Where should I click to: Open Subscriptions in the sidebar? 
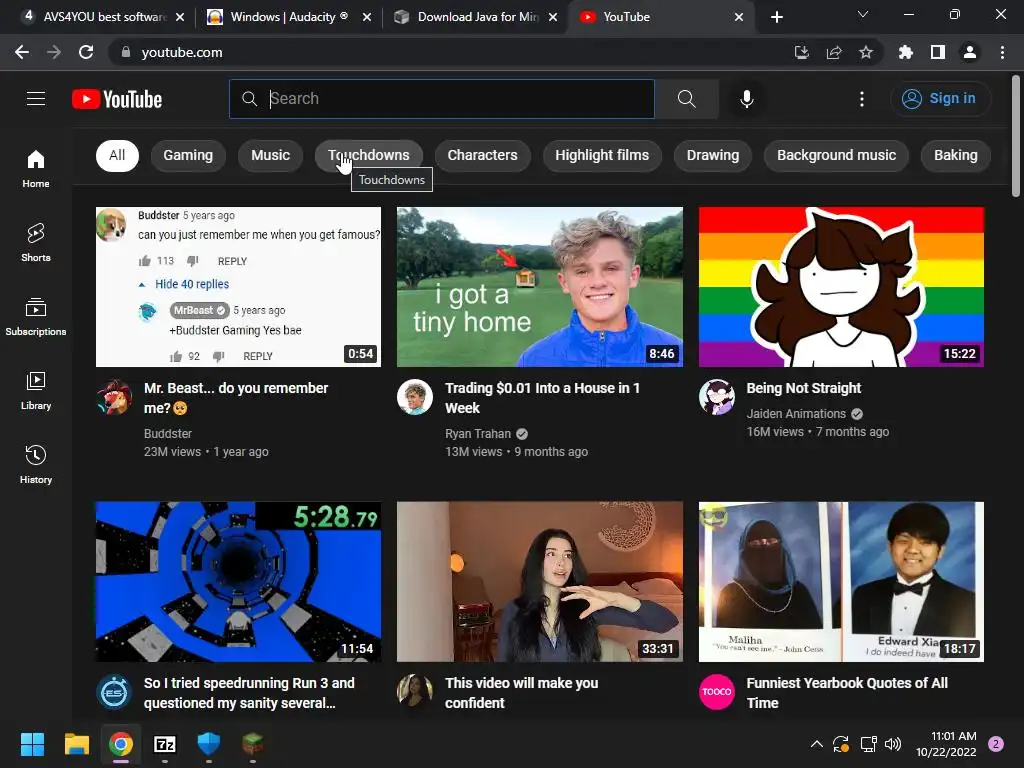pyautogui.click(x=36, y=316)
